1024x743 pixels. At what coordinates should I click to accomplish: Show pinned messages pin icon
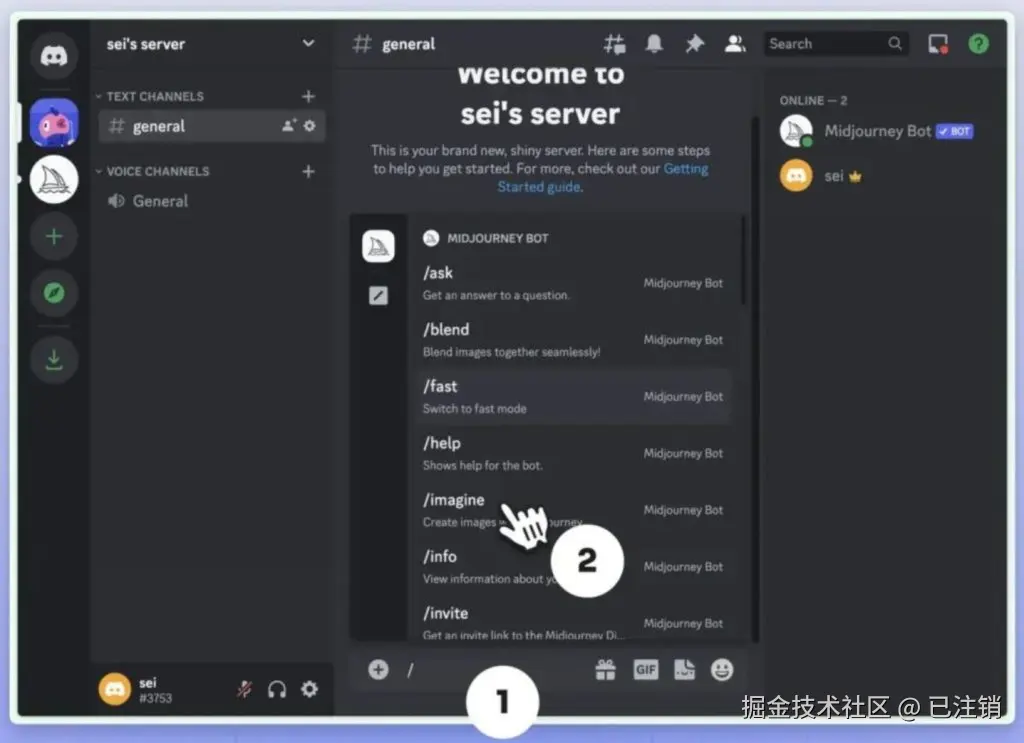pos(694,44)
